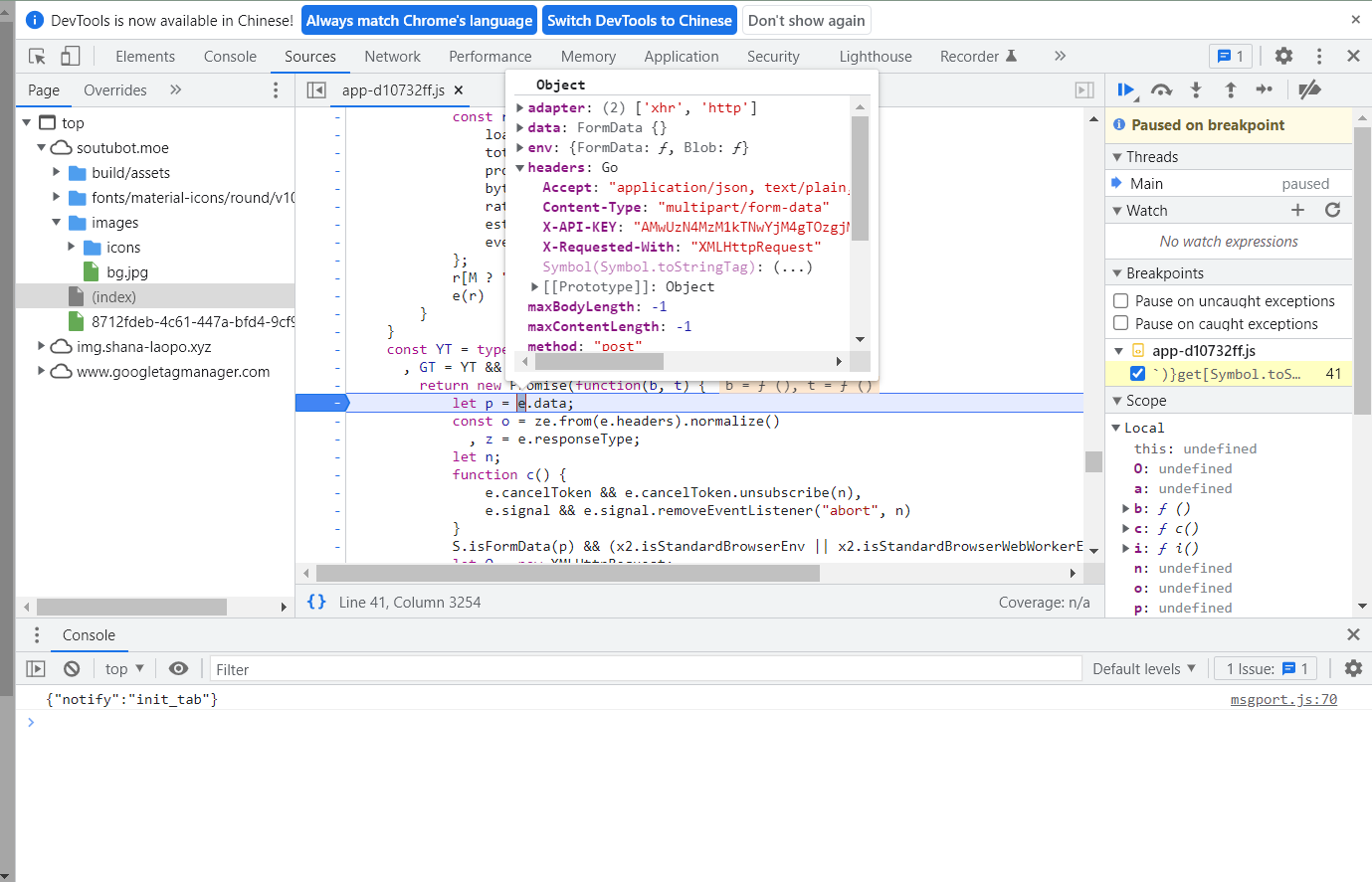Switch to the Network tab
This screenshot has height=882, width=1372.
point(392,57)
